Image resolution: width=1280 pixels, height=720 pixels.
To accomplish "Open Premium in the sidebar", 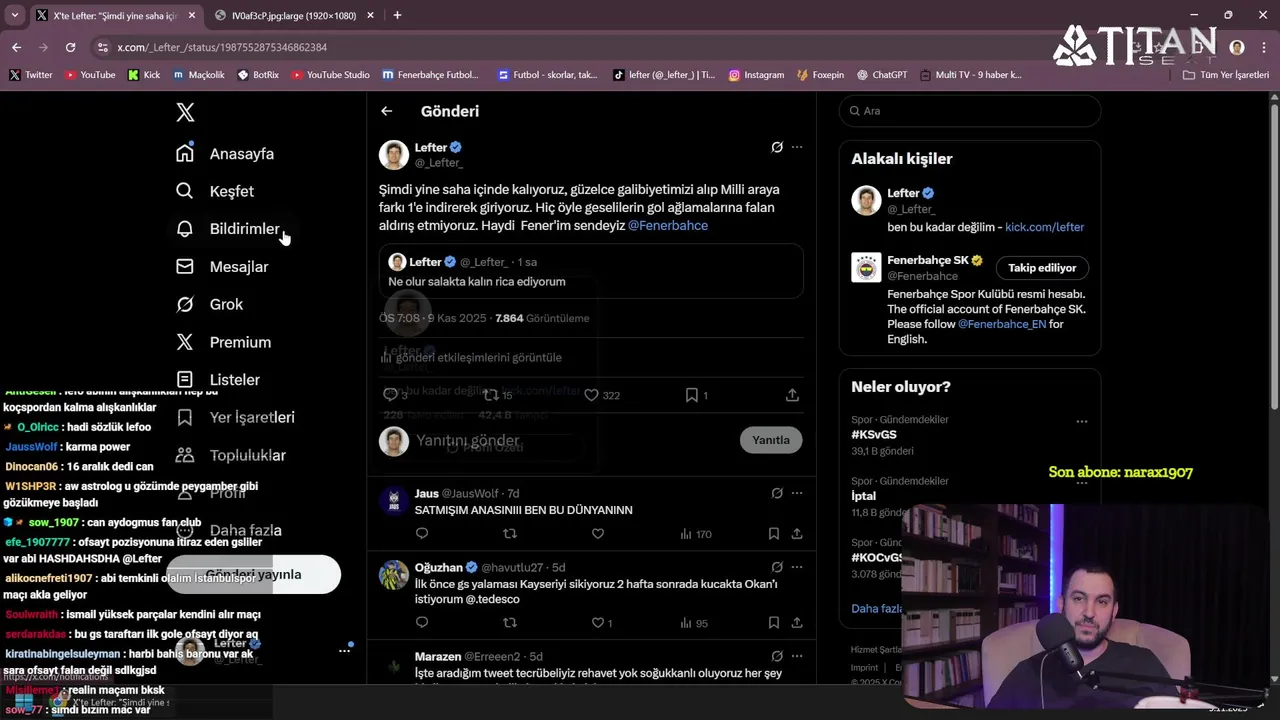I will coord(223,342).
